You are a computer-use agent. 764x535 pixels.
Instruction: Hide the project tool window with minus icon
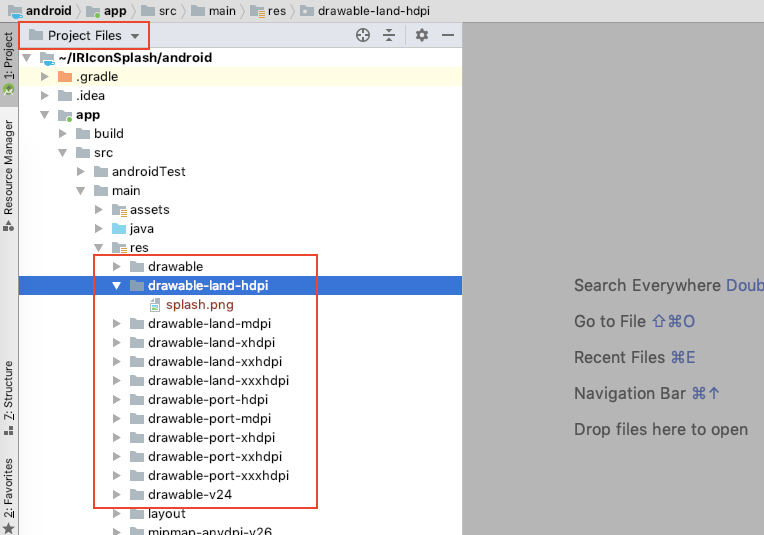pos(448,35)
